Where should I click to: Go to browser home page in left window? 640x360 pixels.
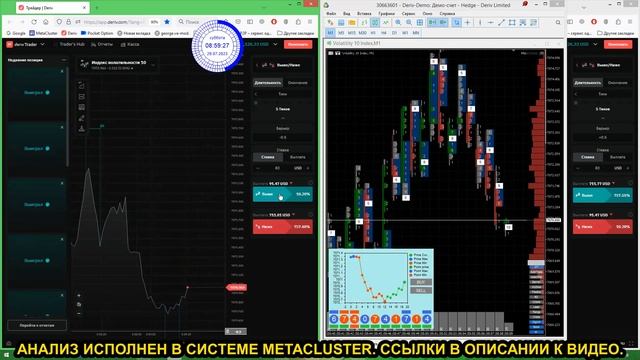coord(46,22)
